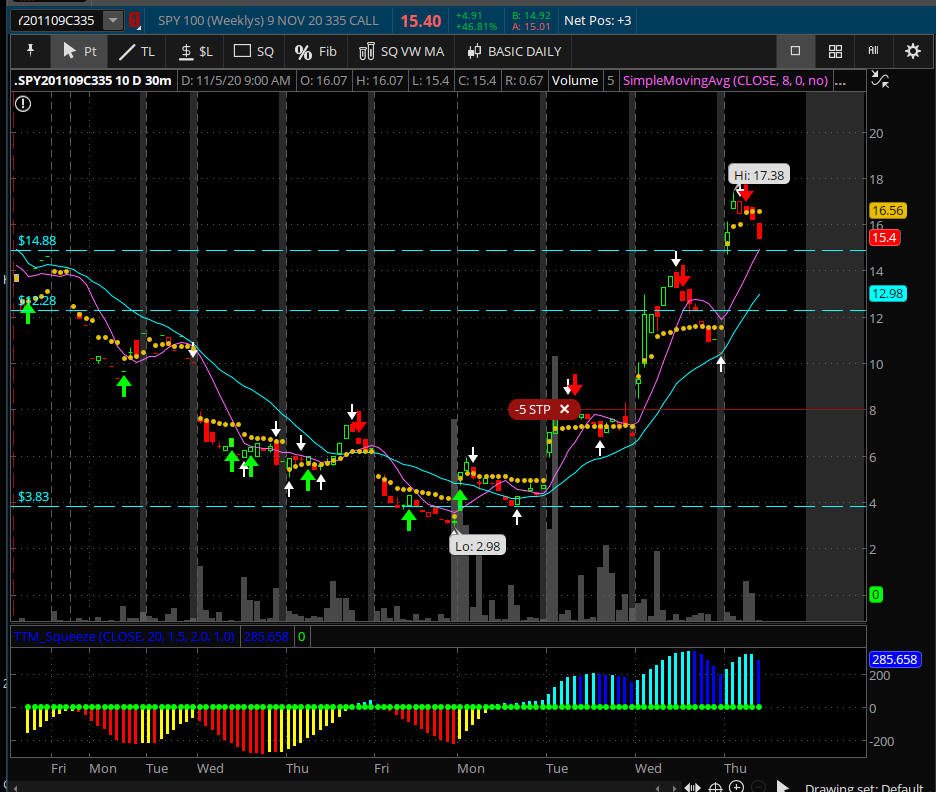Choose the rectangle (SQ) drawing tool
This screenshot has height=792, width=936.
pos(254,51)
